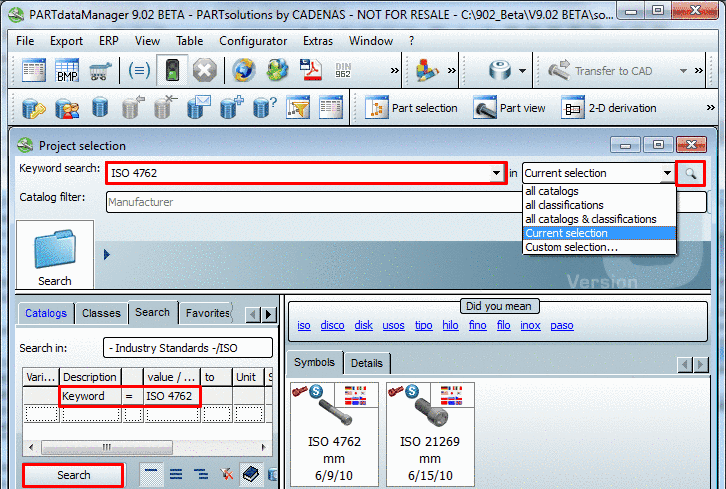Image resolution: width=726 pixels, height=489 pixels.
Task: Expand the blue triangle next to Search folder
Action: (107, 254)
